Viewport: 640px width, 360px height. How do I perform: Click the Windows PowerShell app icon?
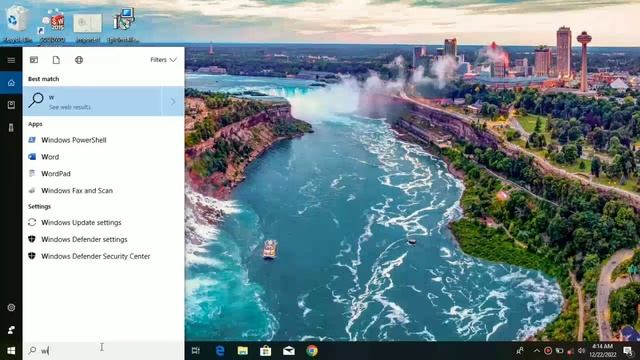pyautogui.click(x=32, y=140)
